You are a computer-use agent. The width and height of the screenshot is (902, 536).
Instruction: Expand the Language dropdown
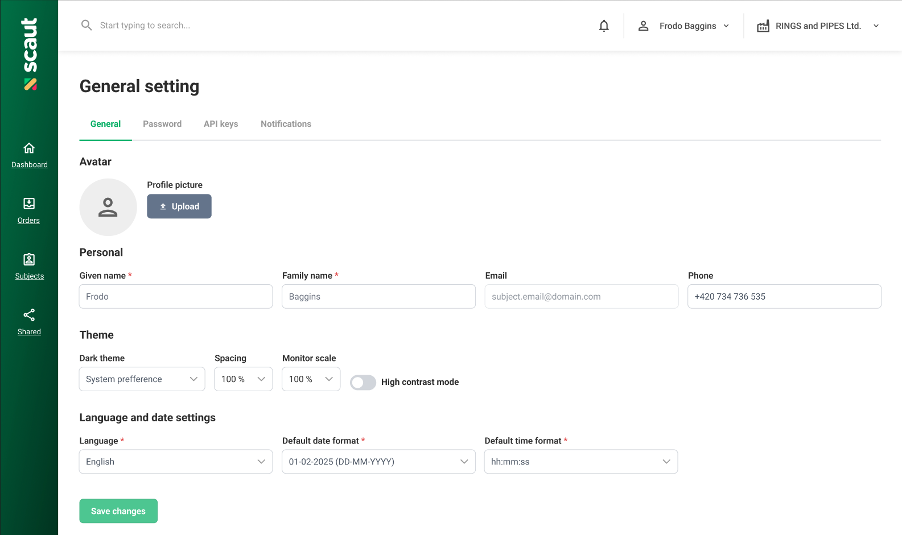tap(176, 462)
